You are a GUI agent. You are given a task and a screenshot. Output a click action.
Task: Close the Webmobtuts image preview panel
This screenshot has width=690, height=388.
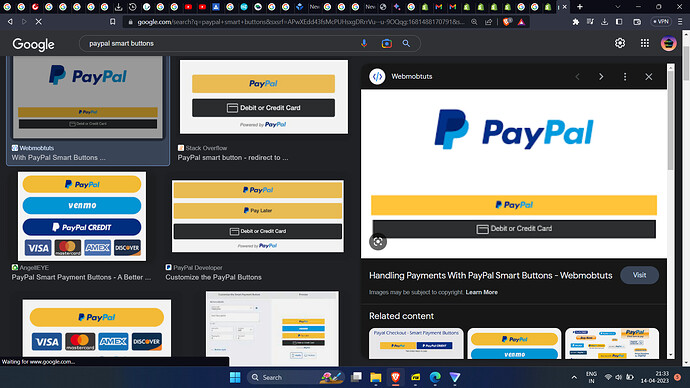[649, 77]
